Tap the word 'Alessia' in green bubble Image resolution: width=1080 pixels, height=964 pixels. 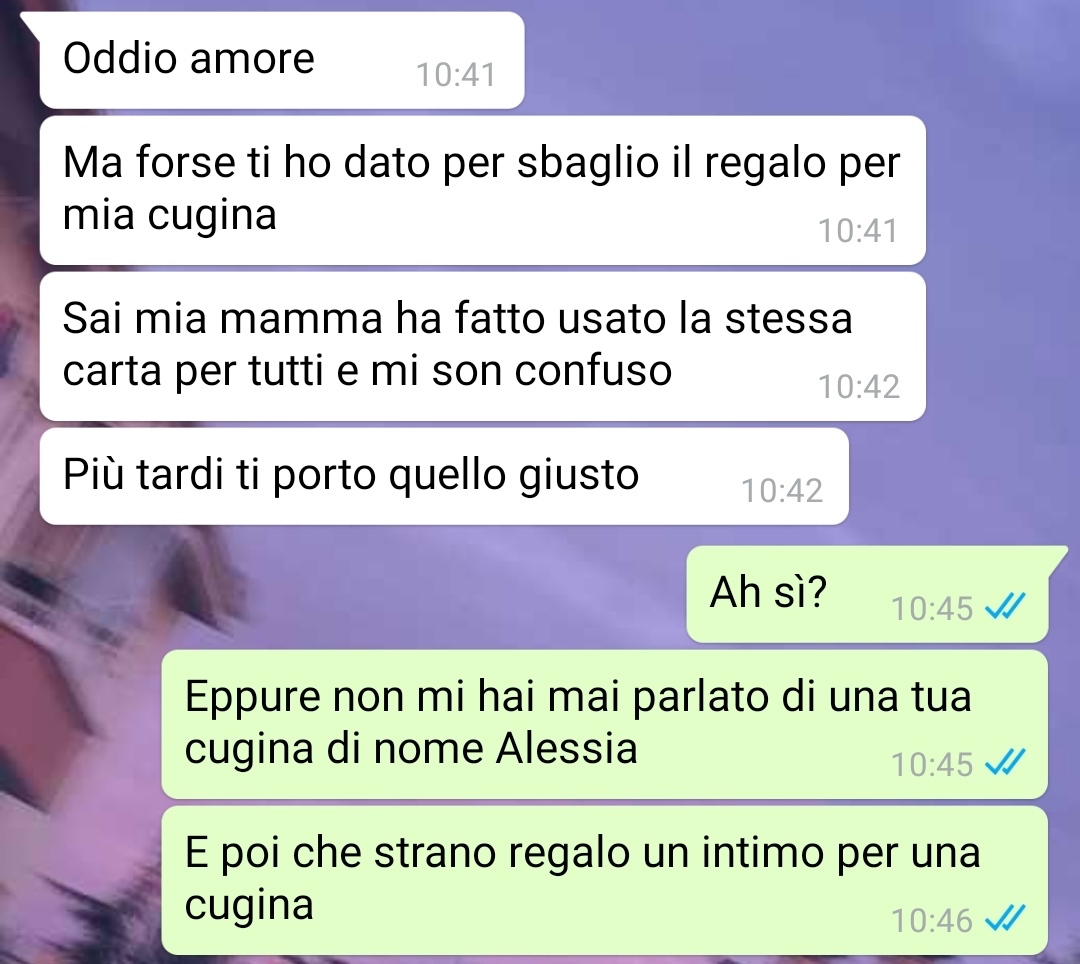pos(566,748)
